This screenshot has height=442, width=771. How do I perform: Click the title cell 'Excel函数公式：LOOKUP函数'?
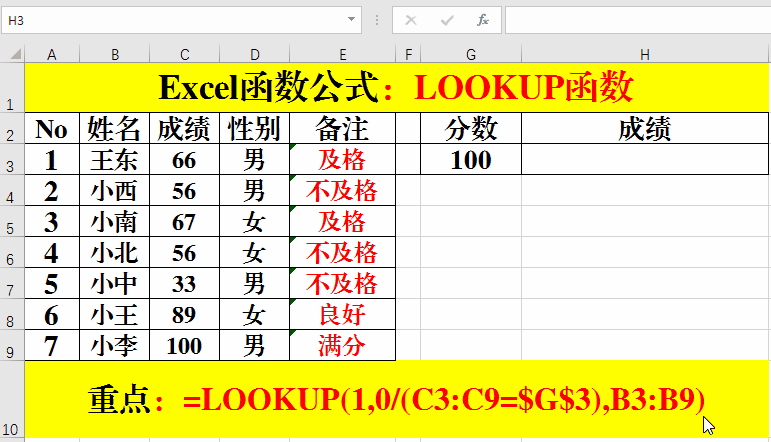pyautogui.click(x=396, y=88)
